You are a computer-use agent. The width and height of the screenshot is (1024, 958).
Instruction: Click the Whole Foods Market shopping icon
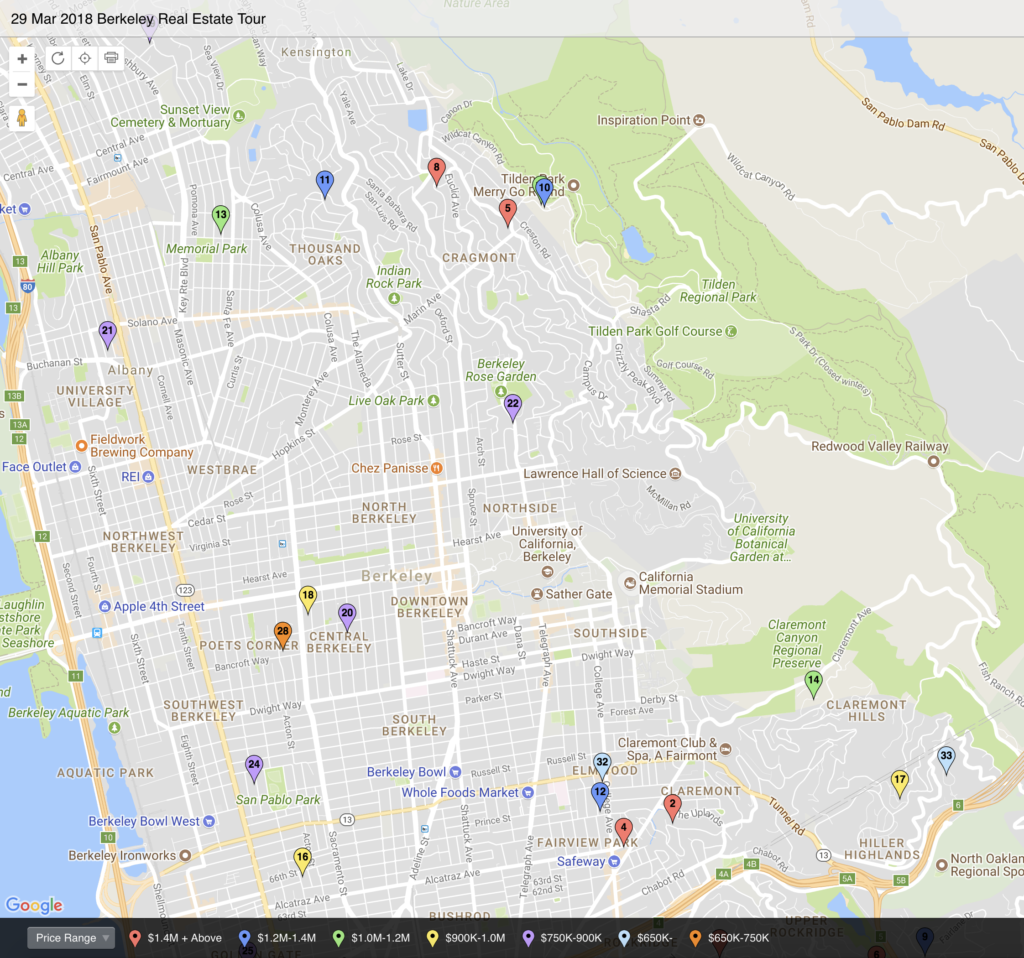coord(528,793)
